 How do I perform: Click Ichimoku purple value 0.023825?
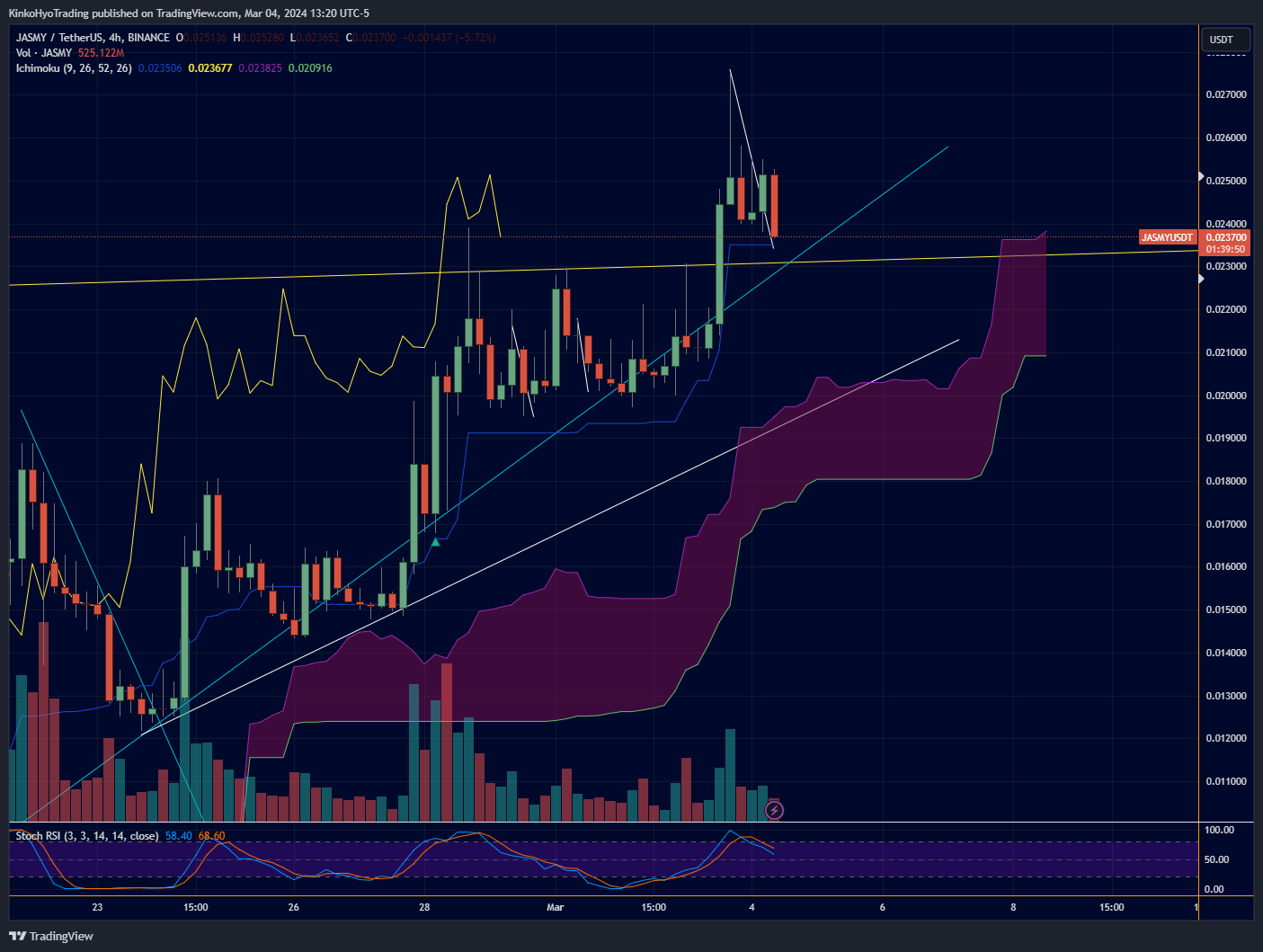click(x=260, y=68)
